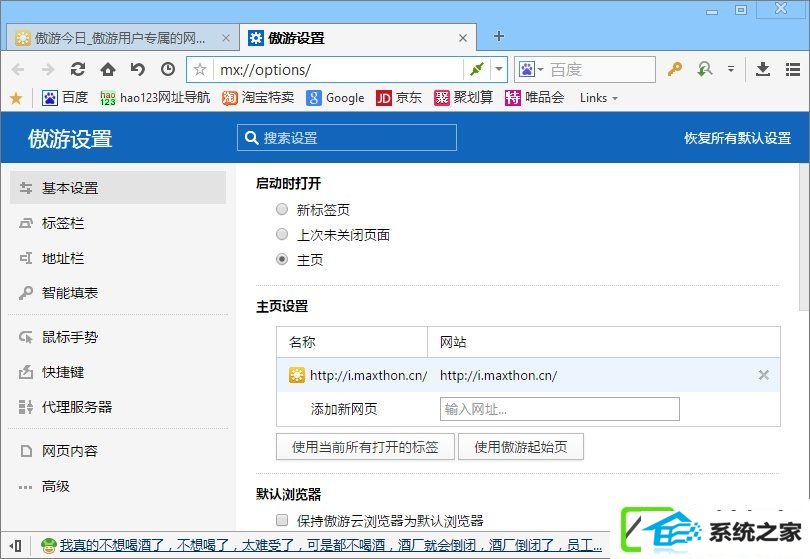Choose the 主页 radio option
810x559 pixels.
[282, 259]
